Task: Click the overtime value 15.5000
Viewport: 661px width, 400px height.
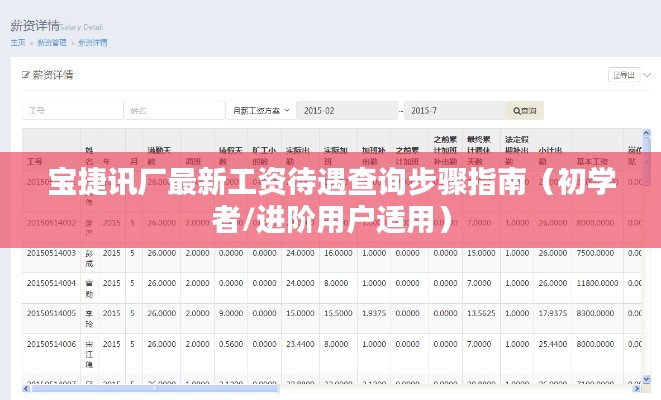Action: pyautogui.click(x=338, y=313)
